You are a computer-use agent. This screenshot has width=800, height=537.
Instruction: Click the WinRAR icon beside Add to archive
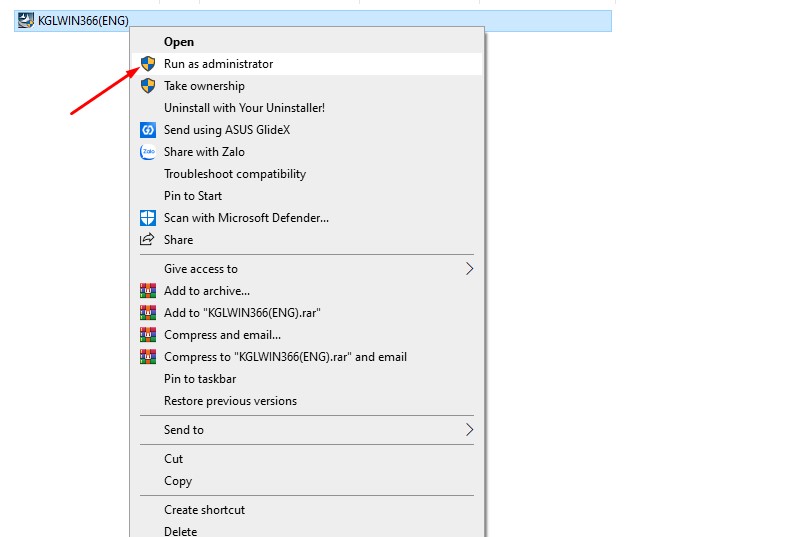pyautogui.click(x=148, y=291)
